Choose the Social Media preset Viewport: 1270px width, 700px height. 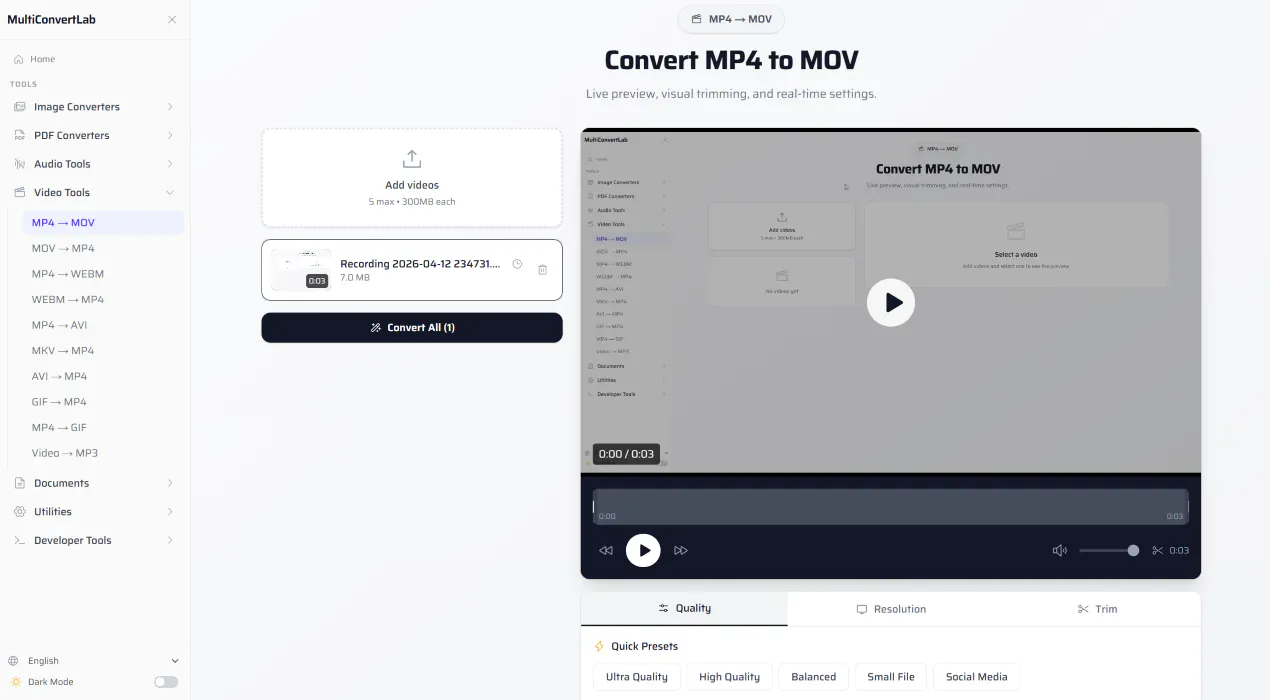coord(977,677)
